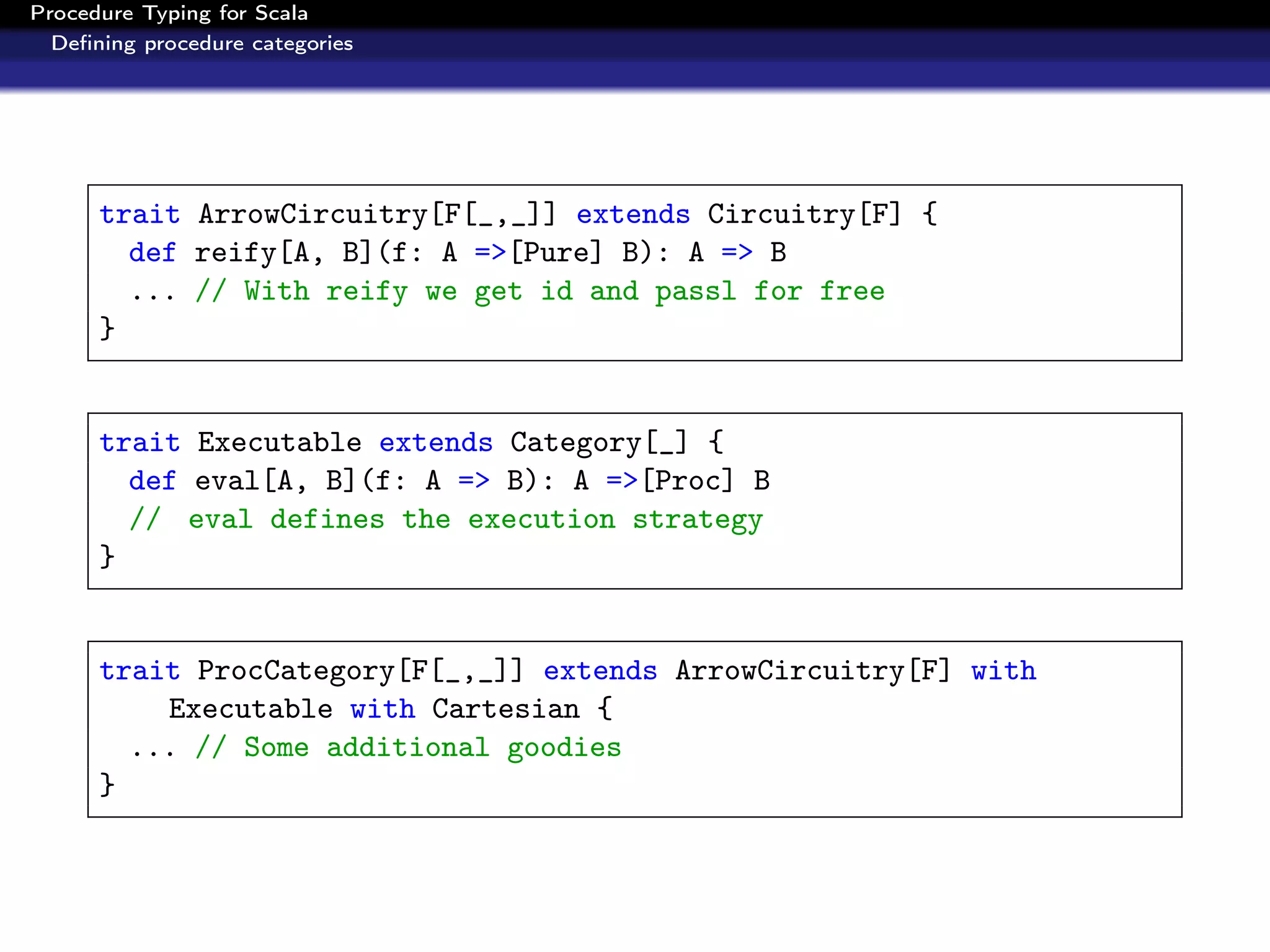Click the '[Pure]' annotation in reify signature
Image resolution: width=1270 pixels, height=952 pixels.
pyautogui.click(x=556, y=253)
